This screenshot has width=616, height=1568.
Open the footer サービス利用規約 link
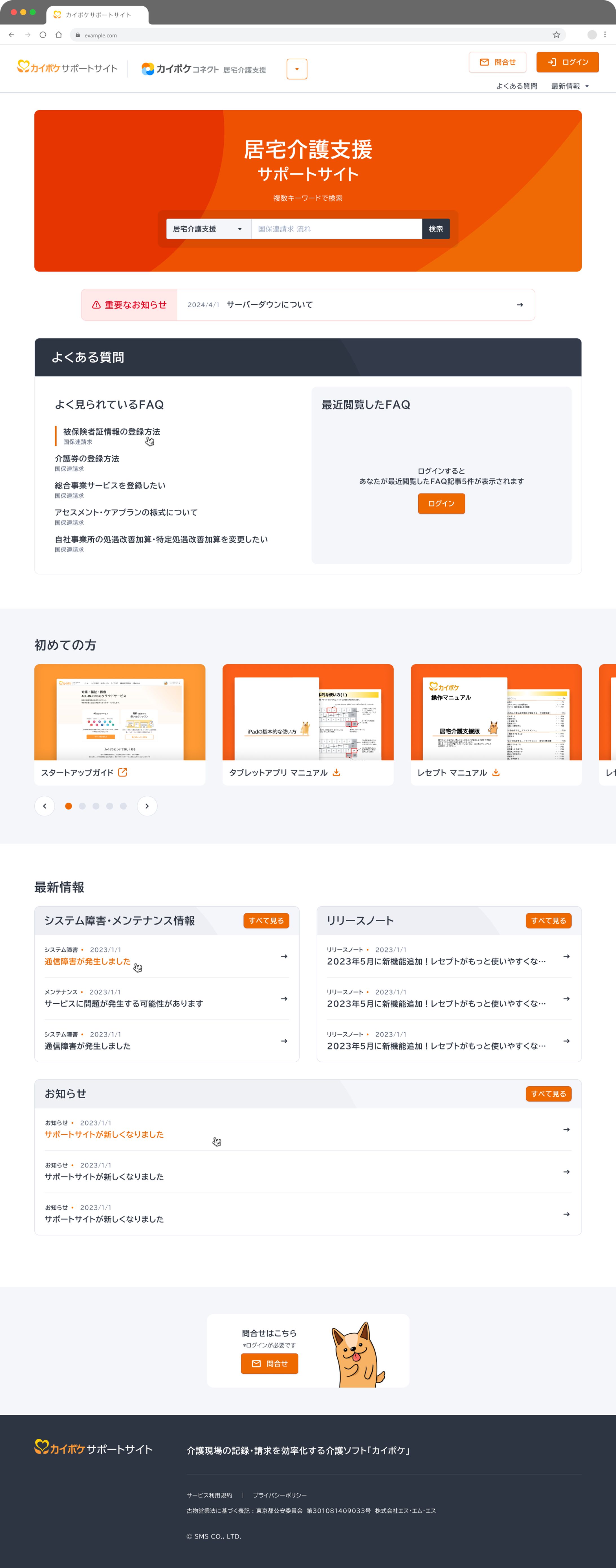(209, 1495)
